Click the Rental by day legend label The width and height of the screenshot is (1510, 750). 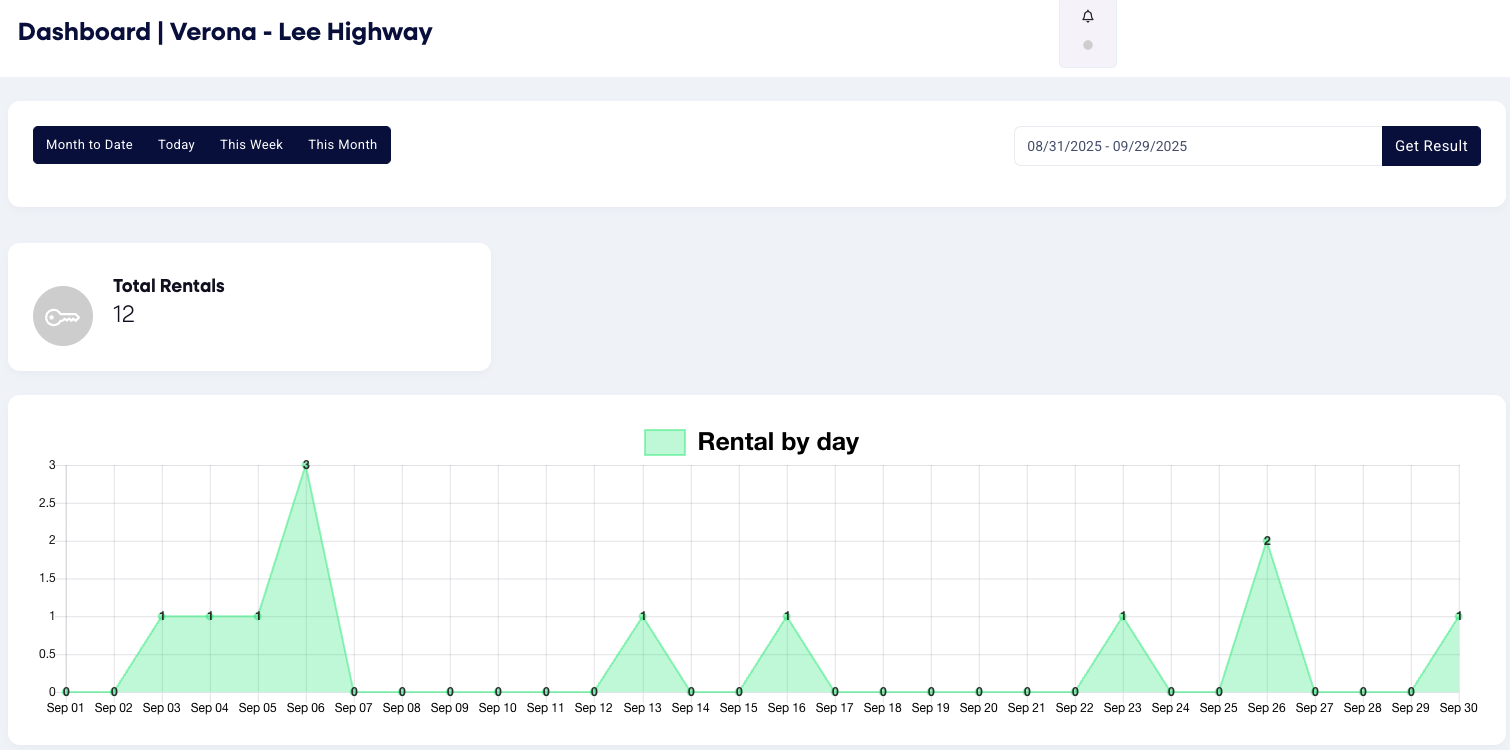(778, 442)
